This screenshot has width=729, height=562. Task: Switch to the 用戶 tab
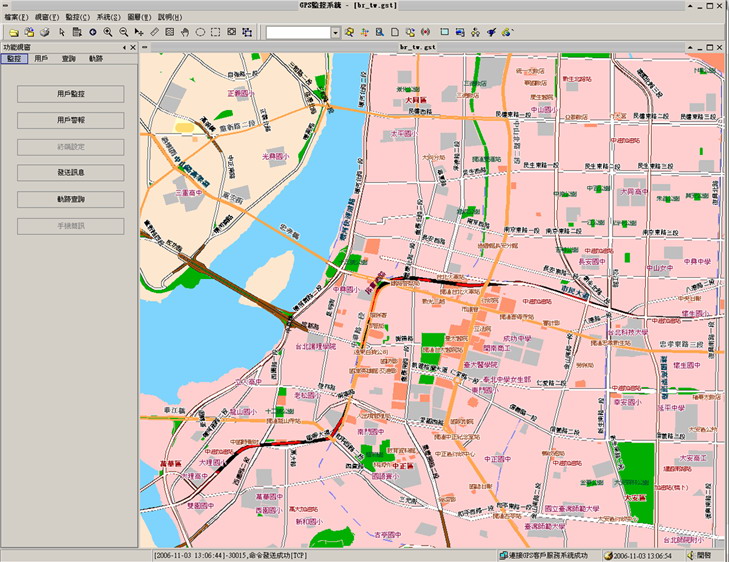pos(40,59)
